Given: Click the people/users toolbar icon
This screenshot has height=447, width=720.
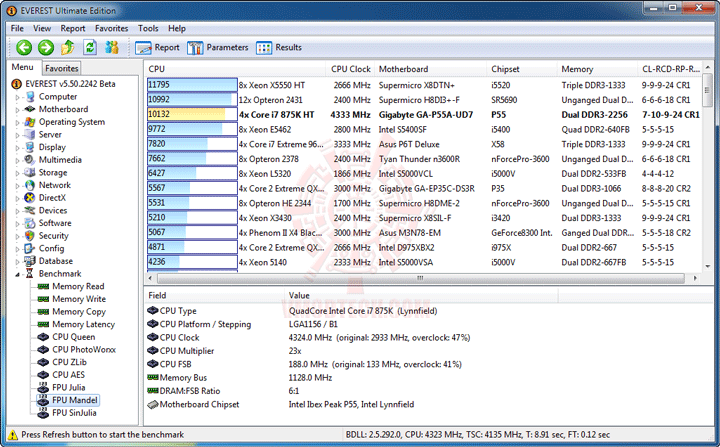Looking at the screenshot, I should (x=112, y=47).
